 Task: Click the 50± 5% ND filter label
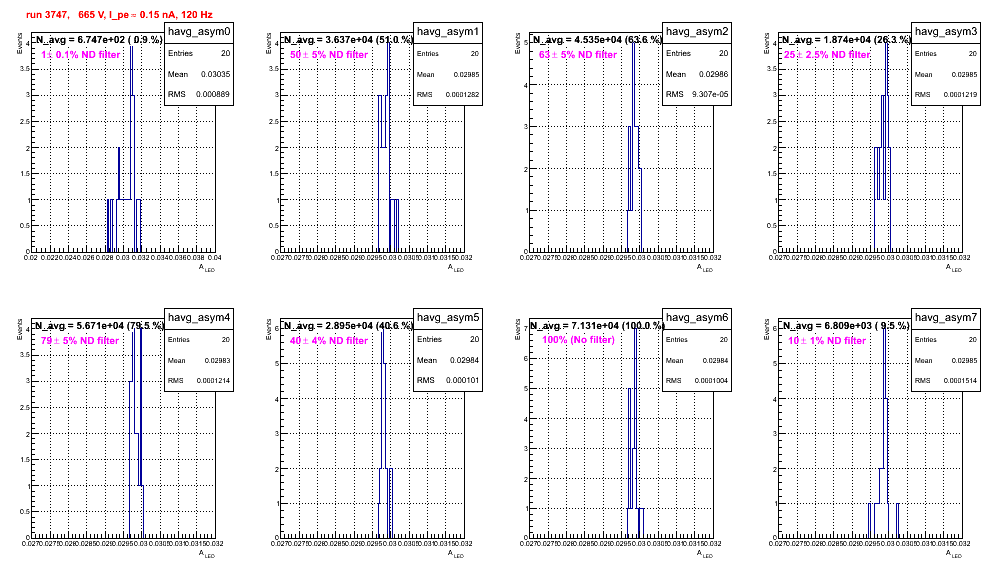(329, 55)
